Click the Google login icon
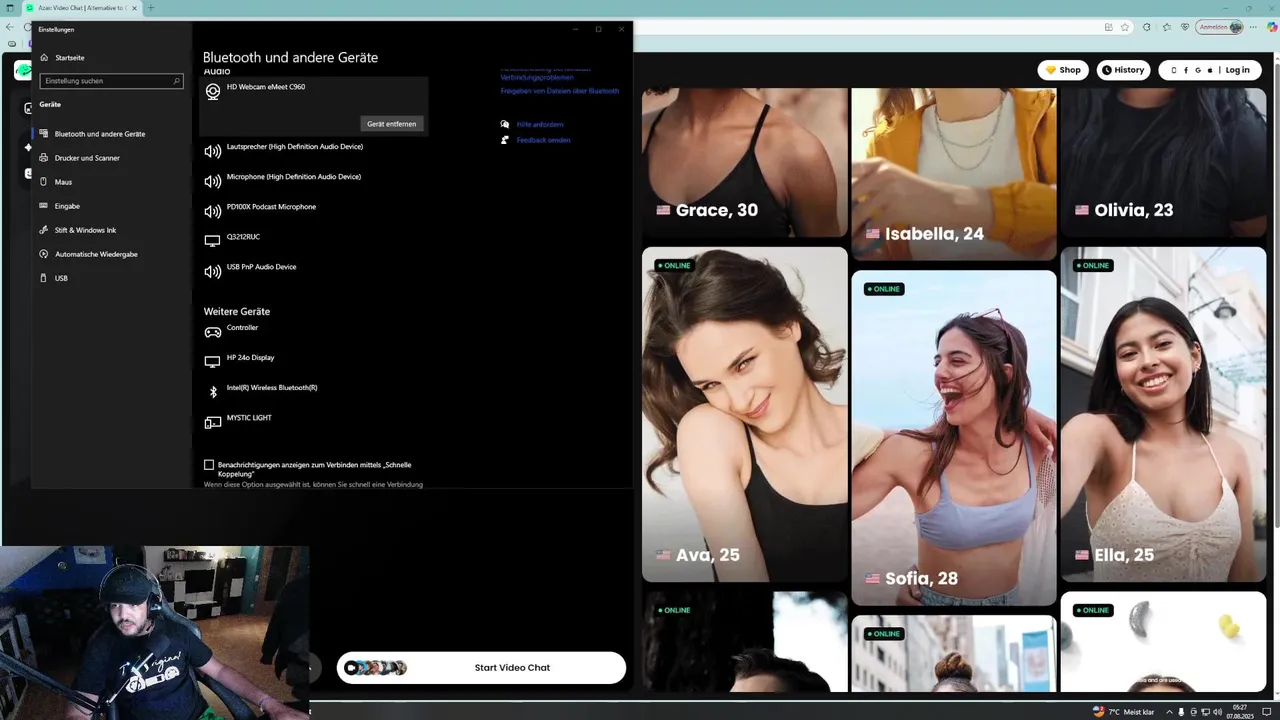Screen dimensions: 1280x720 point(1198,70)
